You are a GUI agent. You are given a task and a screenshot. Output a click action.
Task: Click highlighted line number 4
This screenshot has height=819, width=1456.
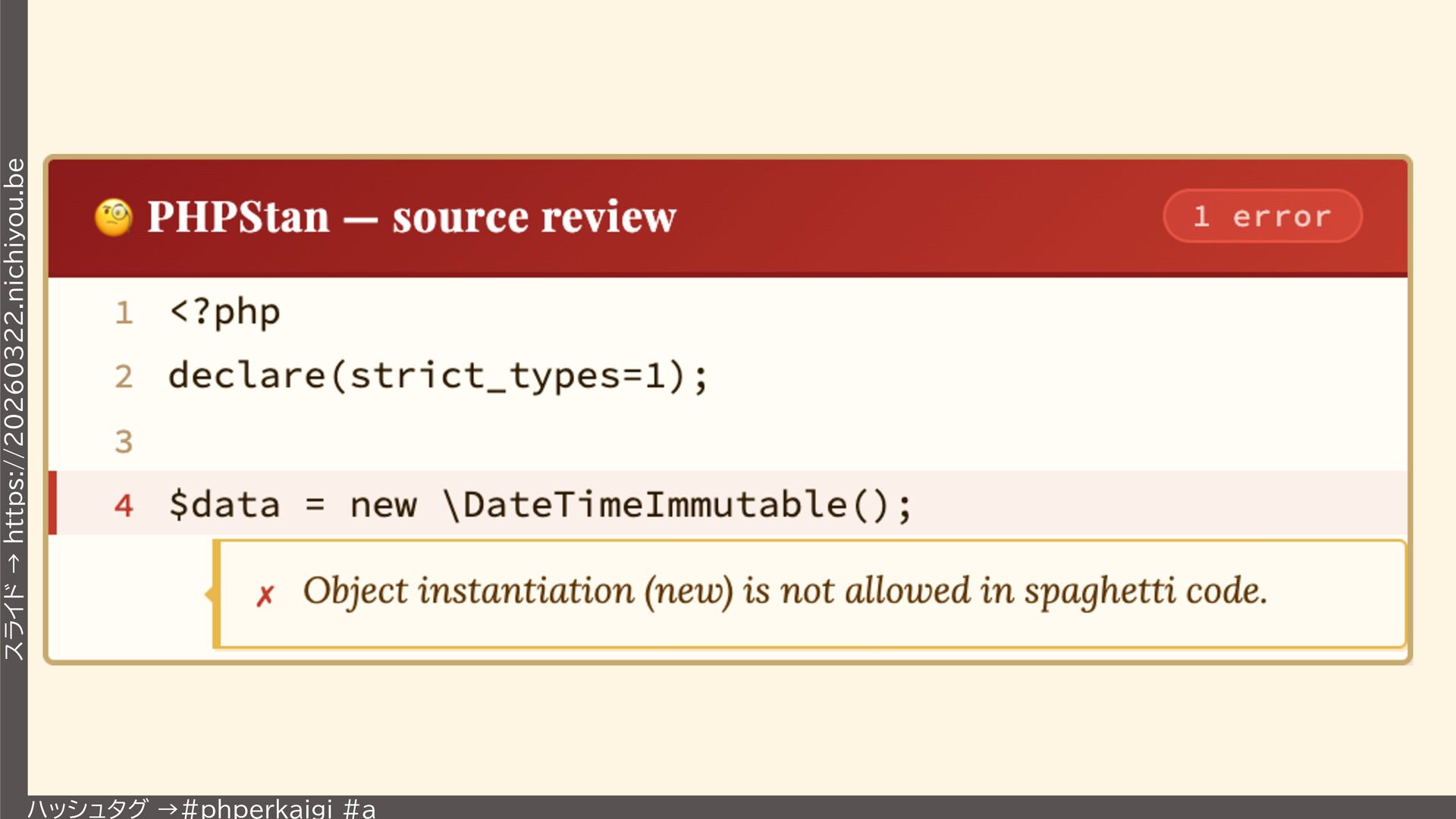(124, 506)
